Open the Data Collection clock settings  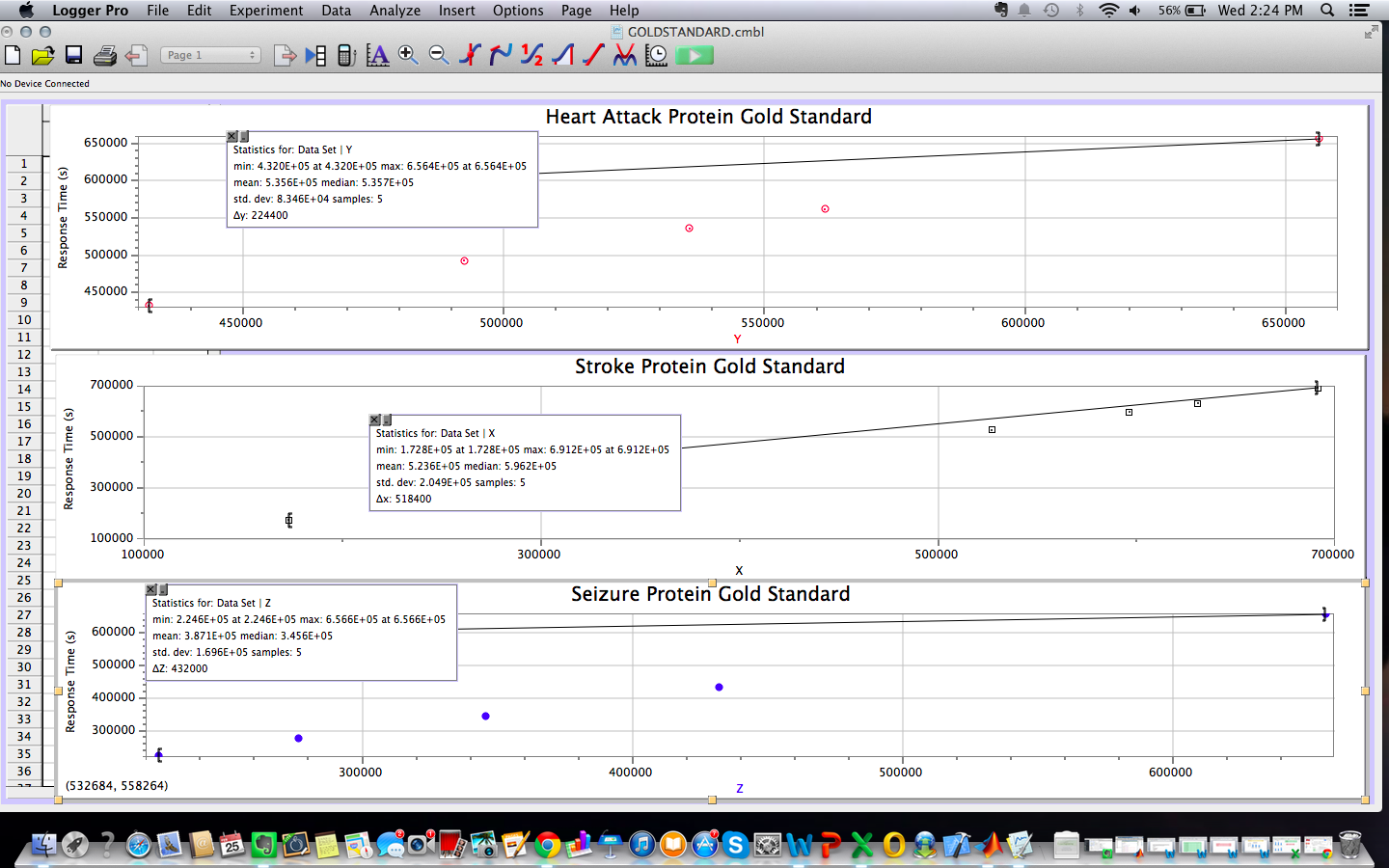pyautogui.click(x=656, y=56)
